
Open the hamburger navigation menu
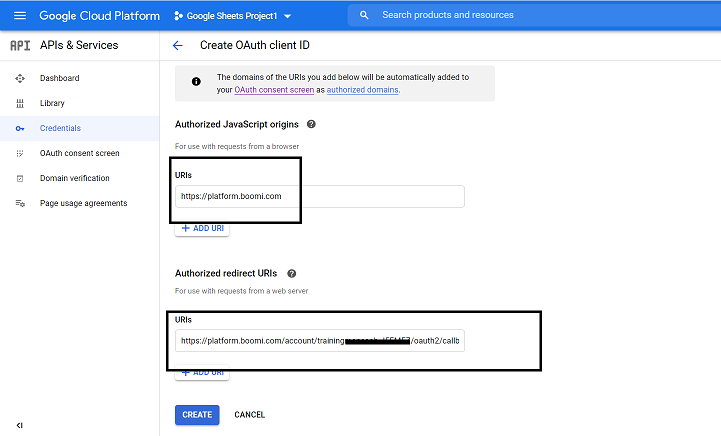point(18,16)
